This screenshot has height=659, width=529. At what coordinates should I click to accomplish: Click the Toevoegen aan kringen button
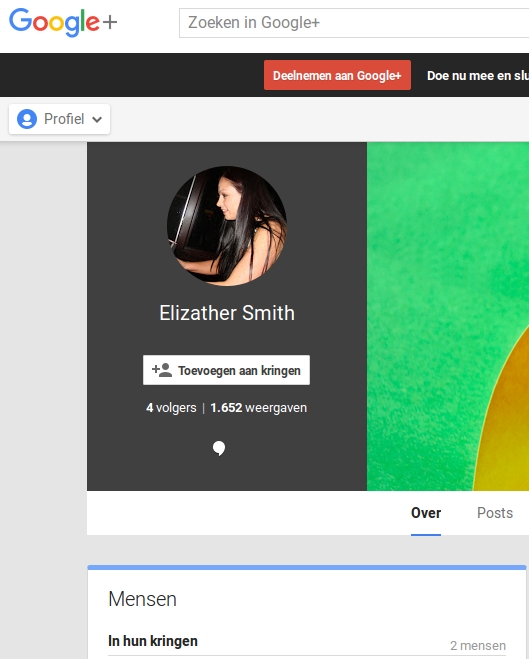point(226,370)
